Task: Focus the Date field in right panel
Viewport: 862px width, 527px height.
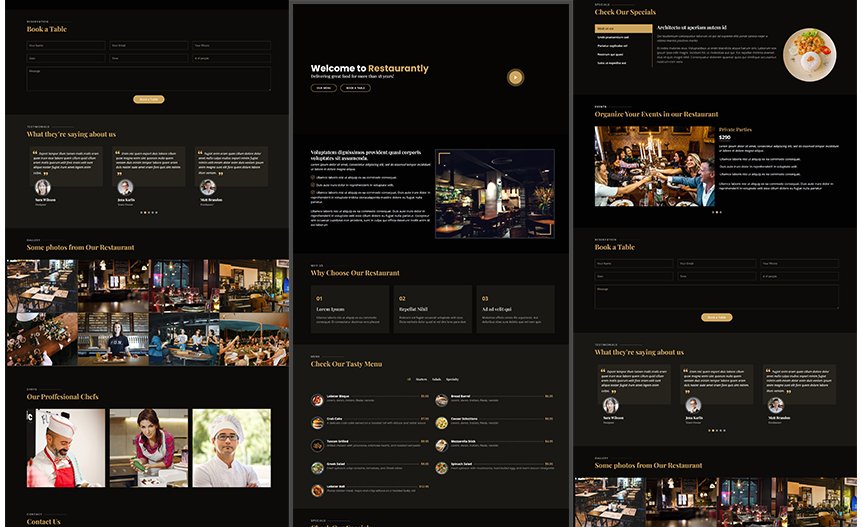Action: tap(634, 276)
